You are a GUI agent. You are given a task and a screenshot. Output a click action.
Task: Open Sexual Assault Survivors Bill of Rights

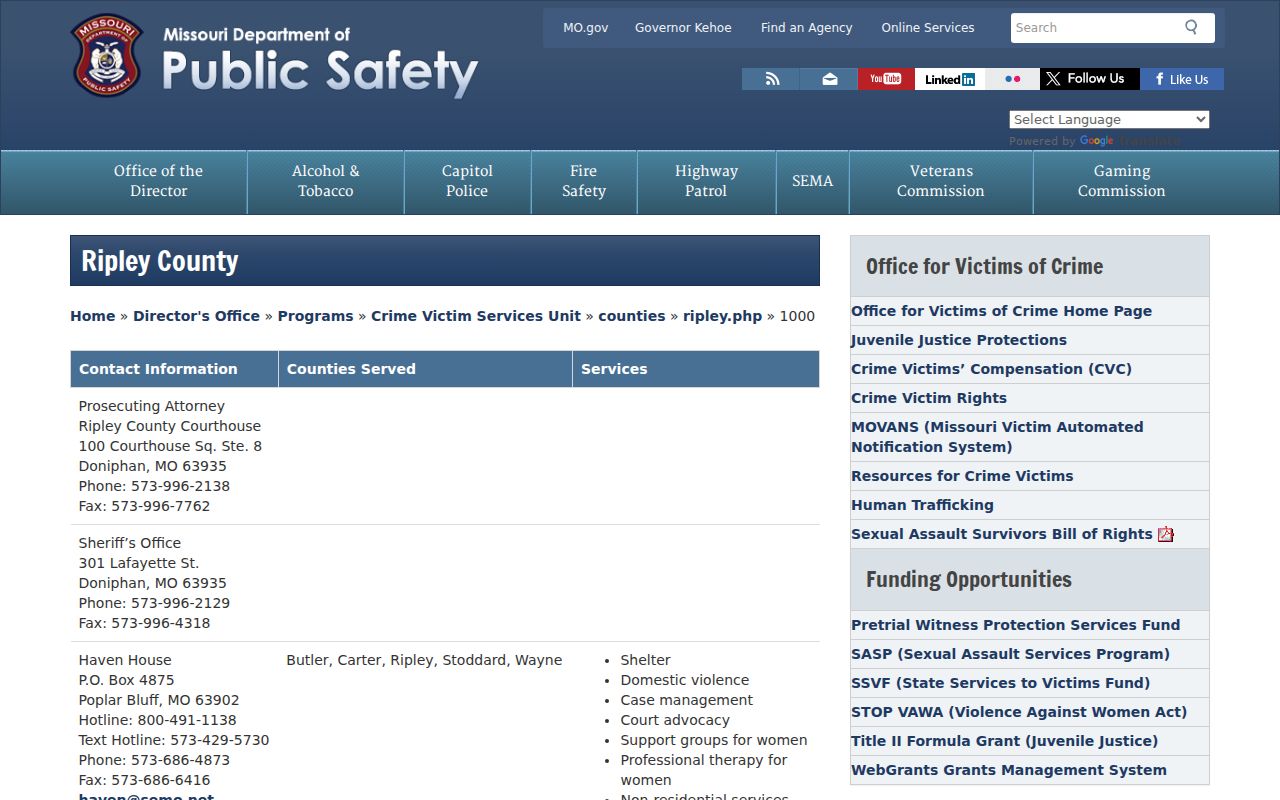pyautogui.click(x=1002, y=534)
